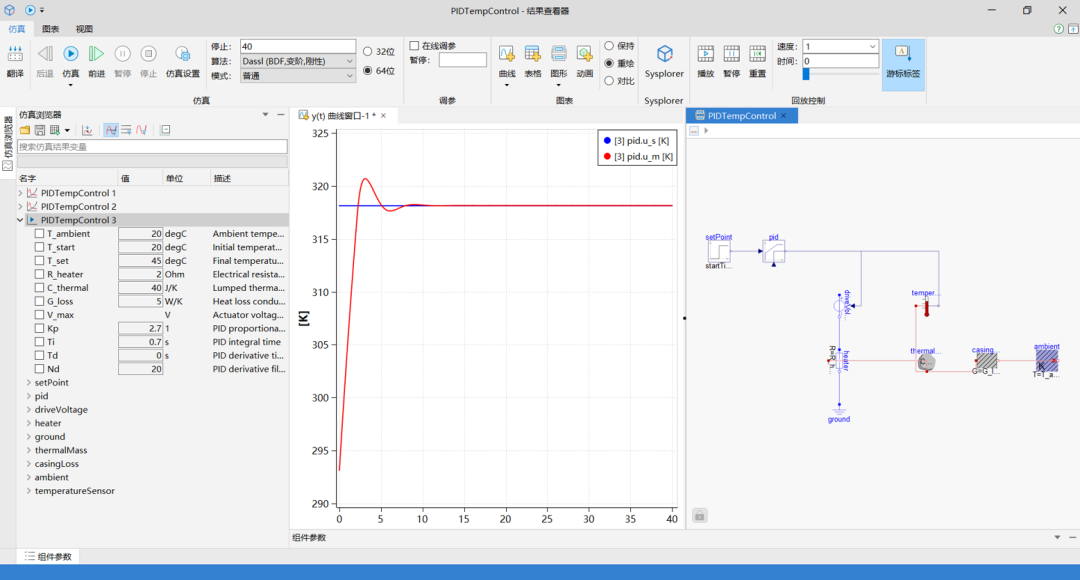Open the 表格 table view
1080x580 pixels.
532,54
